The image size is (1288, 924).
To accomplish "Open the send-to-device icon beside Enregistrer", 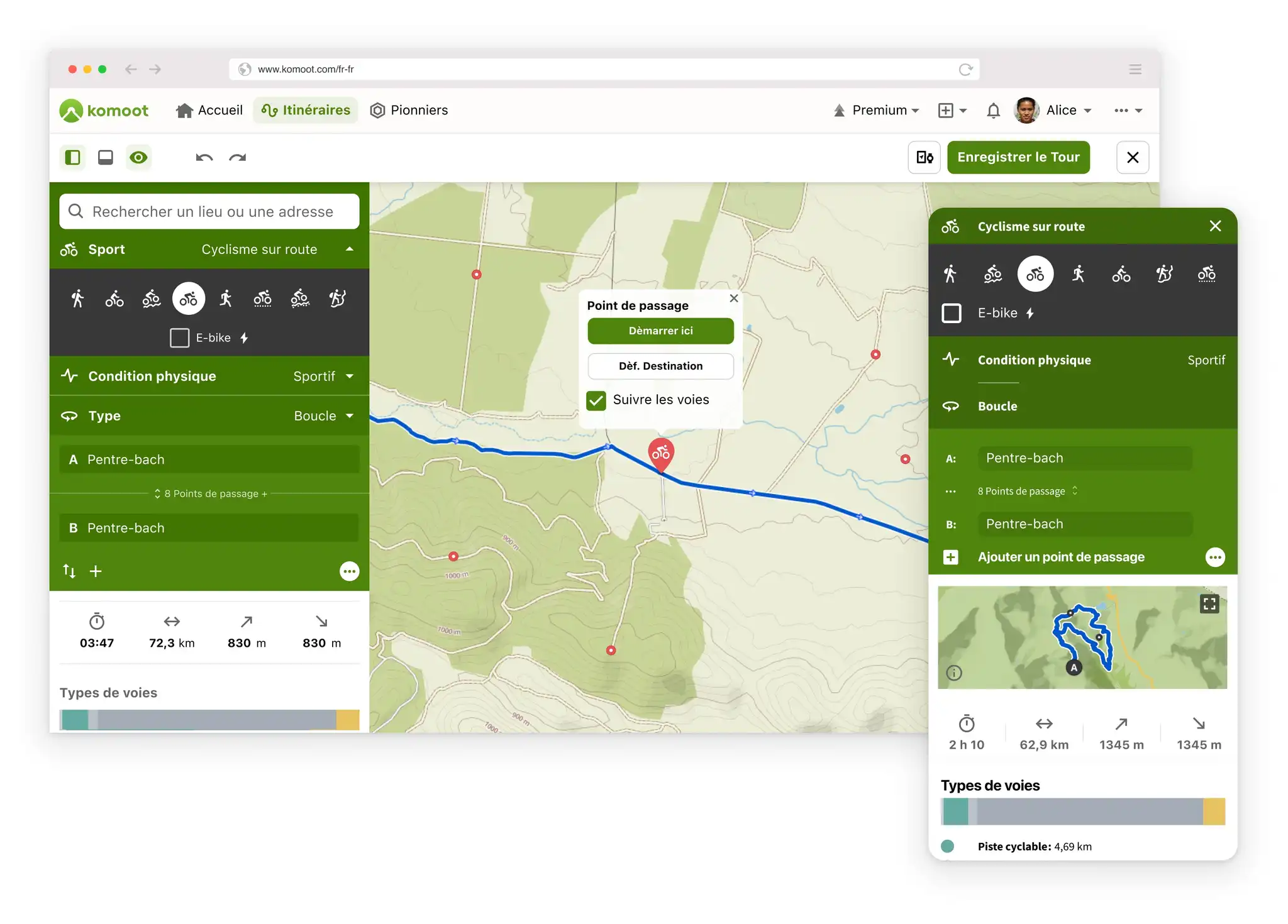I will click(924, 158).
